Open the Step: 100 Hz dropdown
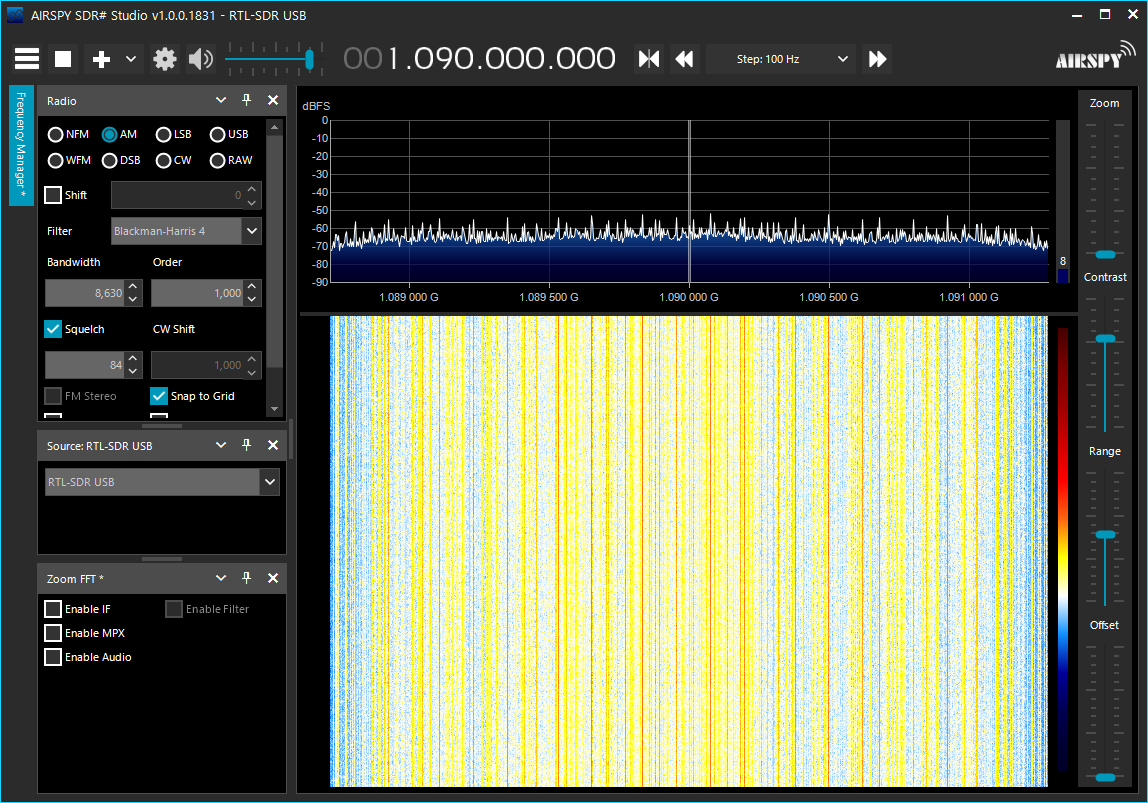Viewport: 1148px width, 803px height. pos(780,59)
